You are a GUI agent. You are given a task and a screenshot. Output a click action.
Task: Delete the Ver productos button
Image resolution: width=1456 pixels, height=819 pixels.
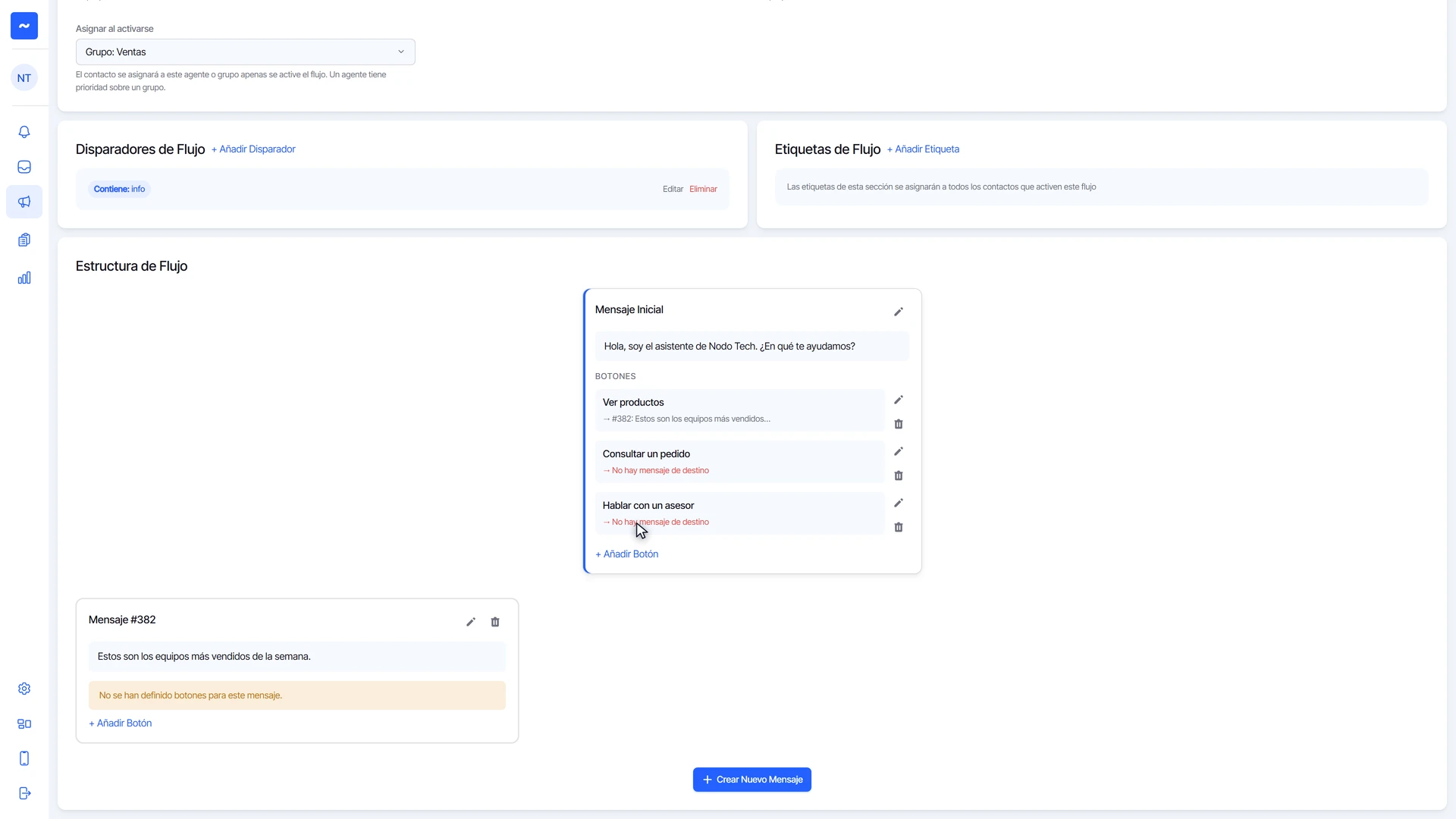click(x=899, y=424)
